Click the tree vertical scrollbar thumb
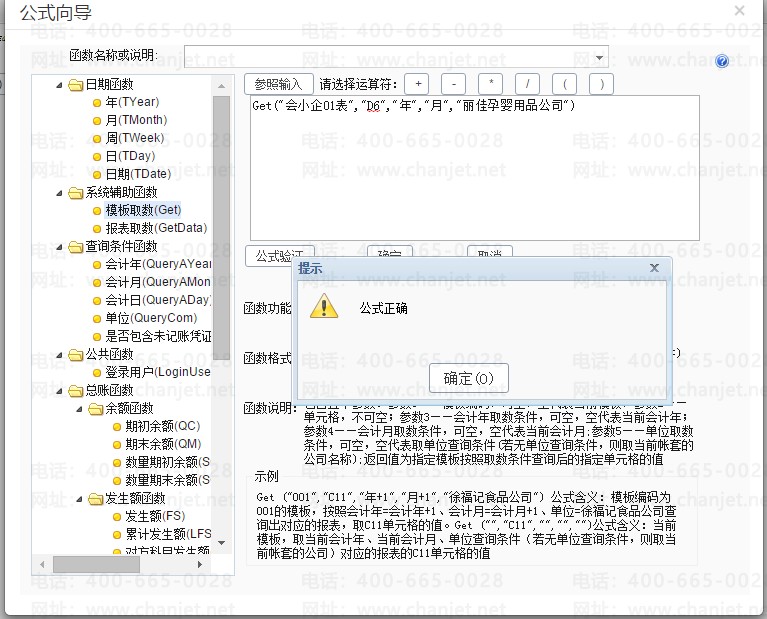767x619 pixels. (222, 230)
